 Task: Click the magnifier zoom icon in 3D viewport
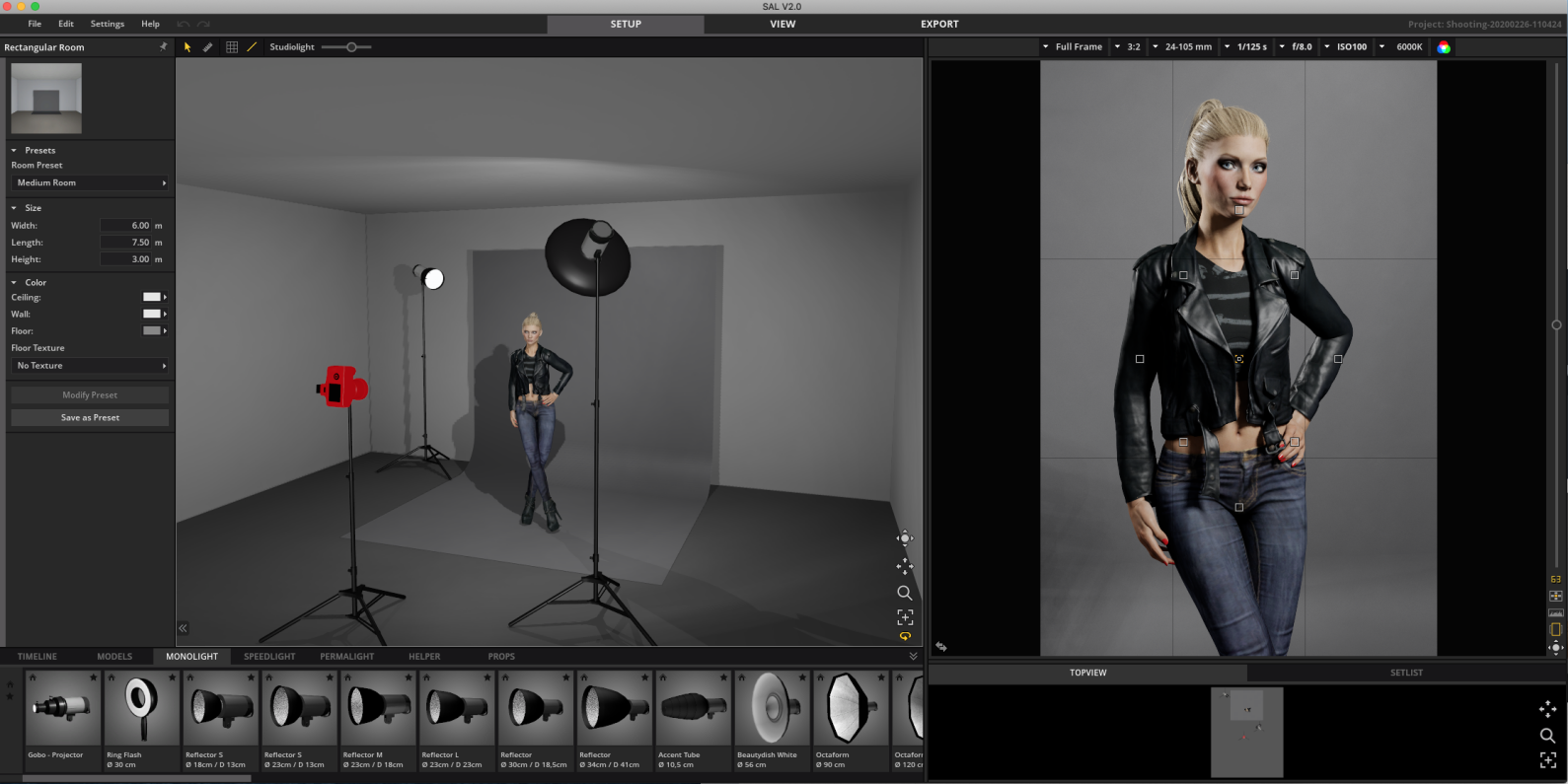(x=904, y=593)
